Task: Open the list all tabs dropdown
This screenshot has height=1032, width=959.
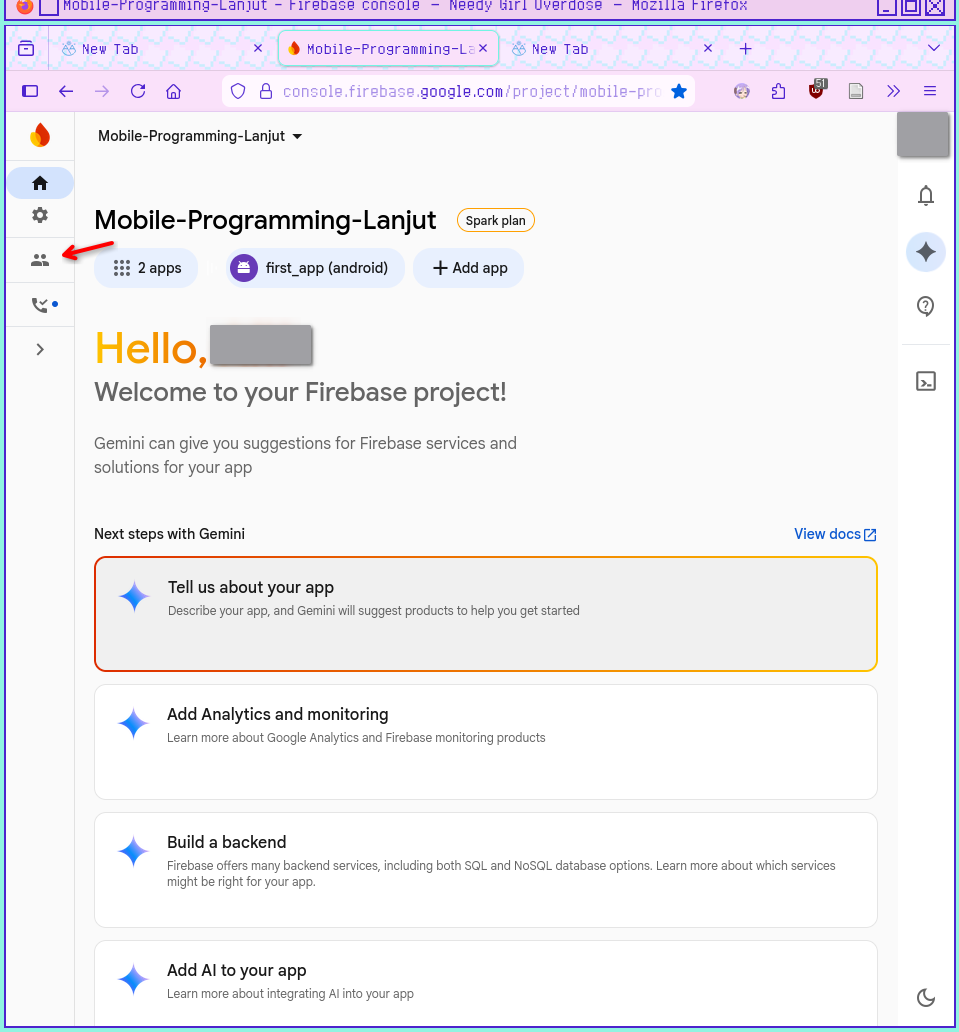Action: pos(934,48)
